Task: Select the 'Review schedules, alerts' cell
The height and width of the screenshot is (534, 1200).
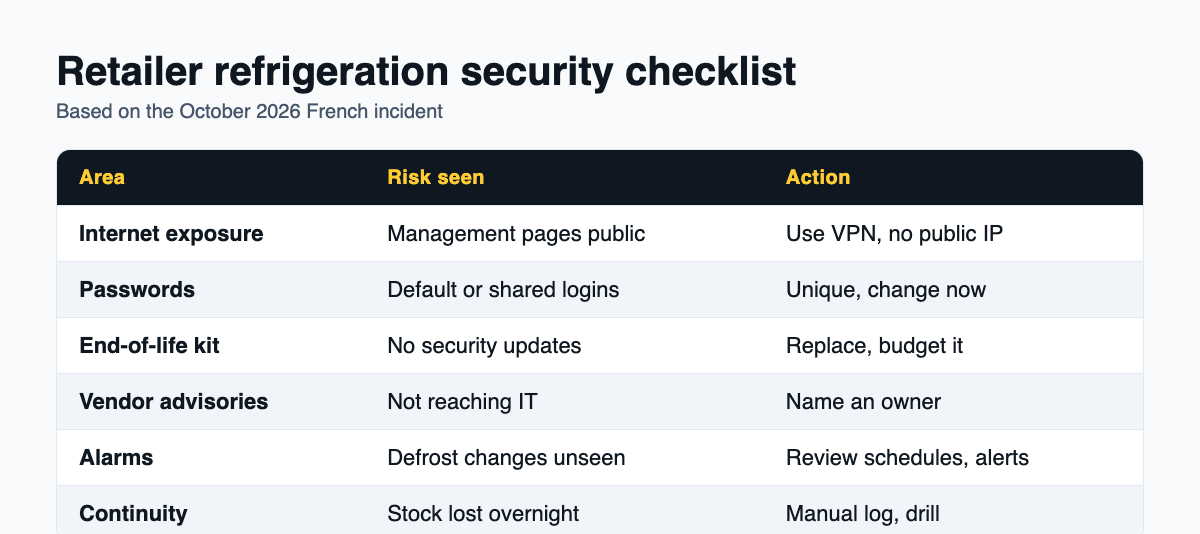Action: [953, 458]
